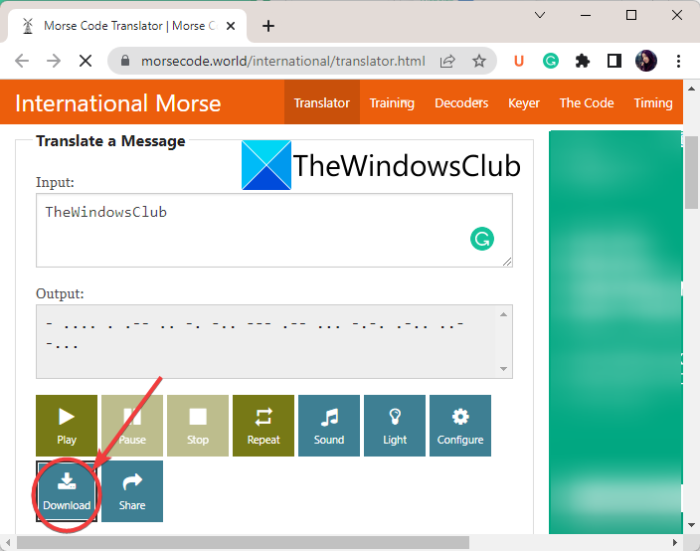Click the address bar URL
Viewport: 700px width, 551px height.
(x=283, y=61)
